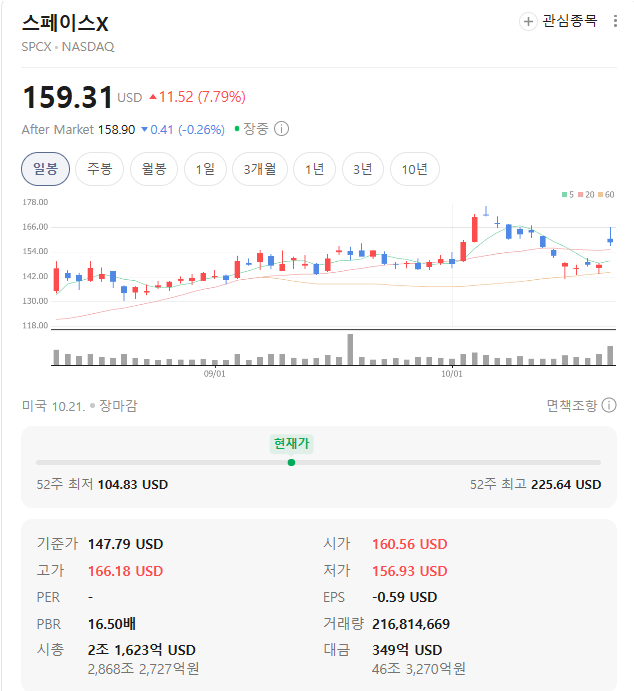Click the current price 159.31
Viewport: 634px width, 691px height.
click(67, 97)
